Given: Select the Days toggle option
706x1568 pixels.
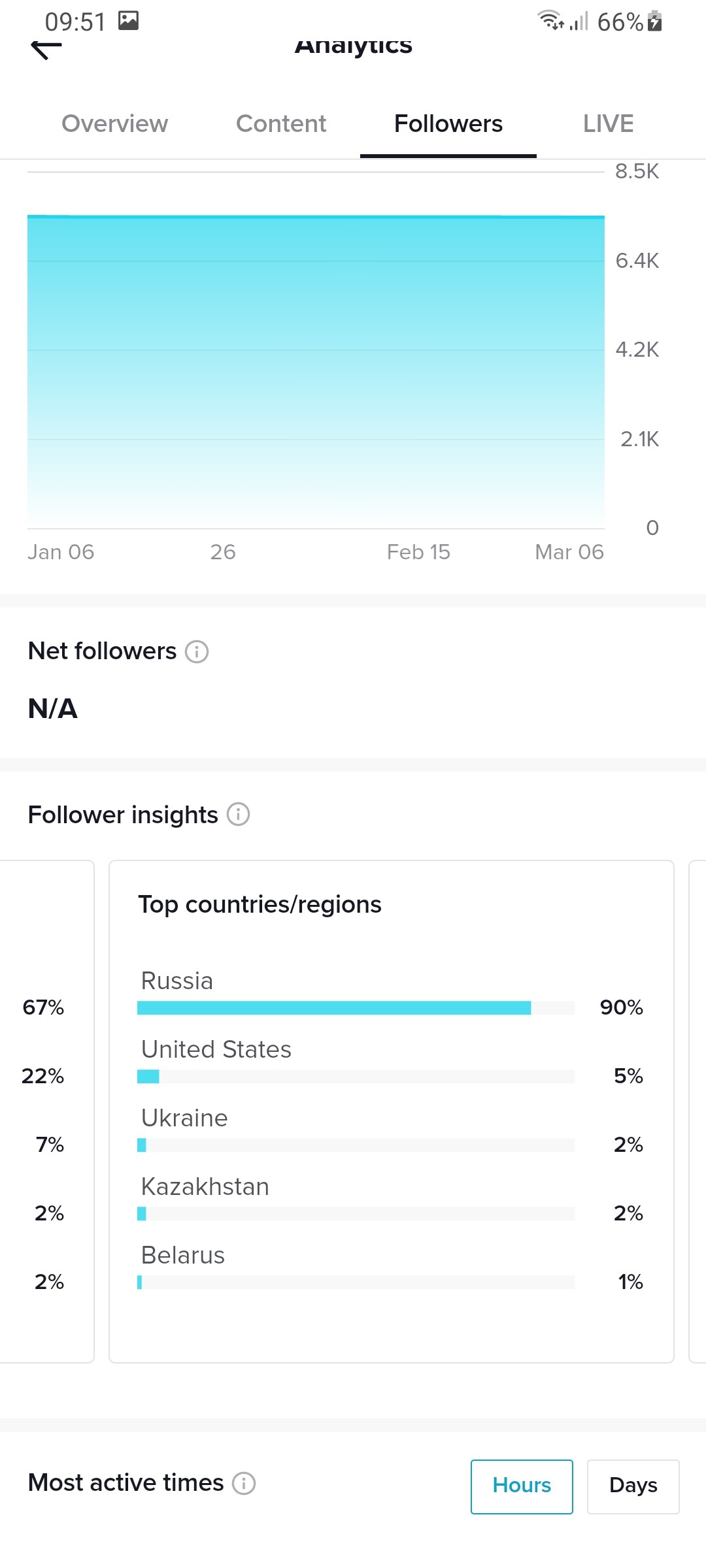Looking at the screenshot, I should point(633,1486).
